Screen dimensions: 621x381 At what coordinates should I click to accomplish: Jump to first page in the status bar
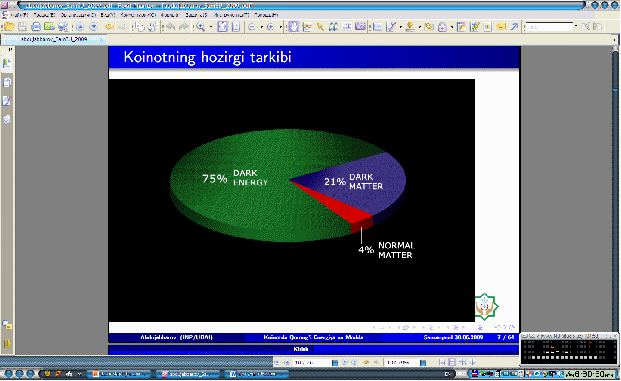(x=276, y=362)
